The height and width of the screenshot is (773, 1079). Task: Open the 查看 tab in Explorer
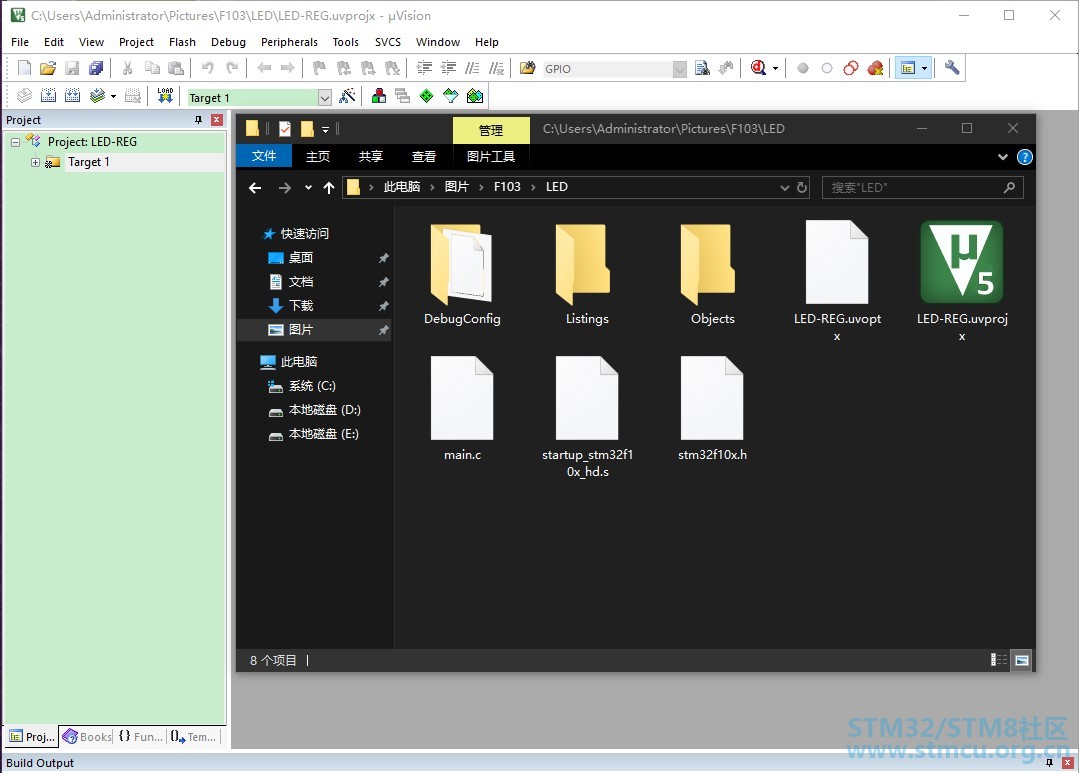(424, 156)
